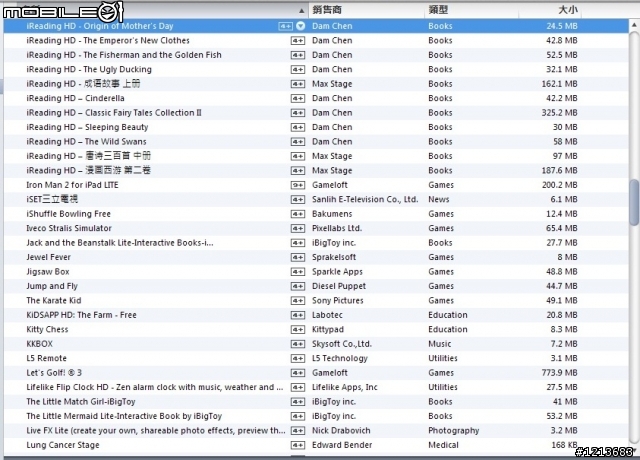The width and height of the screenshot is (640, 460).
Task: Select the Jewel Fever app
Action: click(316, 257)
